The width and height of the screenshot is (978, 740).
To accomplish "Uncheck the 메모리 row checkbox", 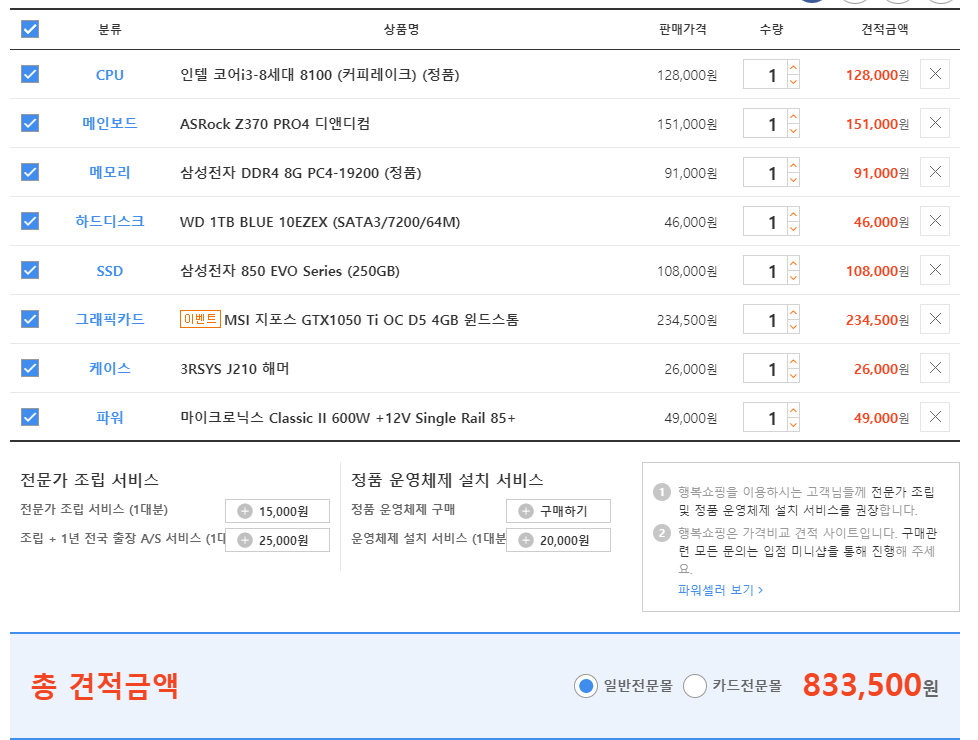I will click(30, 172).
